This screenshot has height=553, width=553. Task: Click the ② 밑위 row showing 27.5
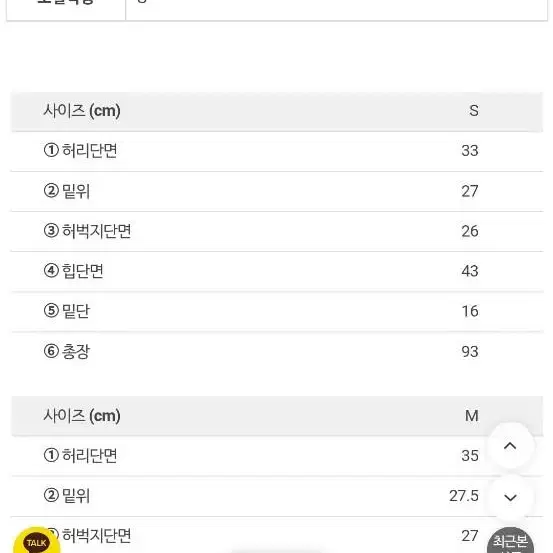tap(277, 496)
